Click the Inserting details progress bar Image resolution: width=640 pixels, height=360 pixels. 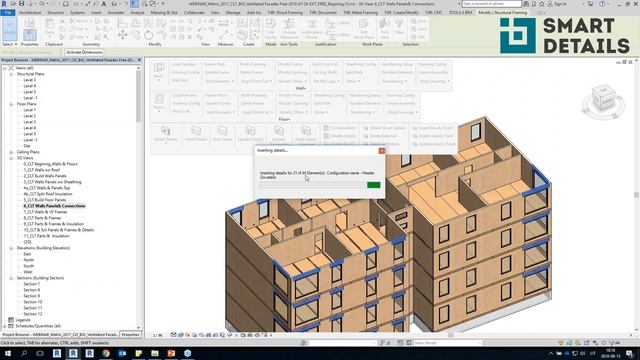point(320,185)
